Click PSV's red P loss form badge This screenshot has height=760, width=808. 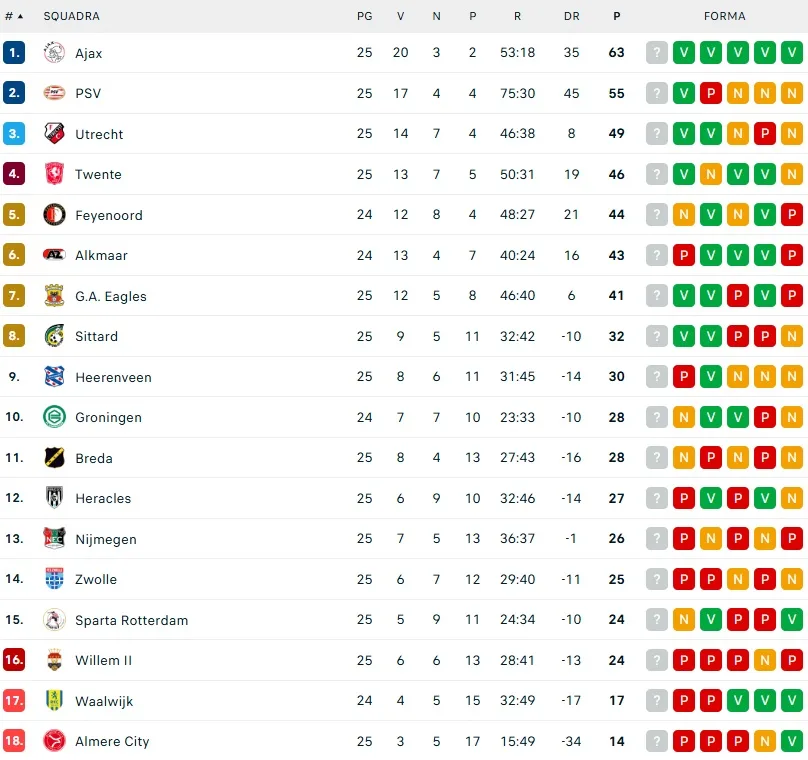(x=711, y=93)
